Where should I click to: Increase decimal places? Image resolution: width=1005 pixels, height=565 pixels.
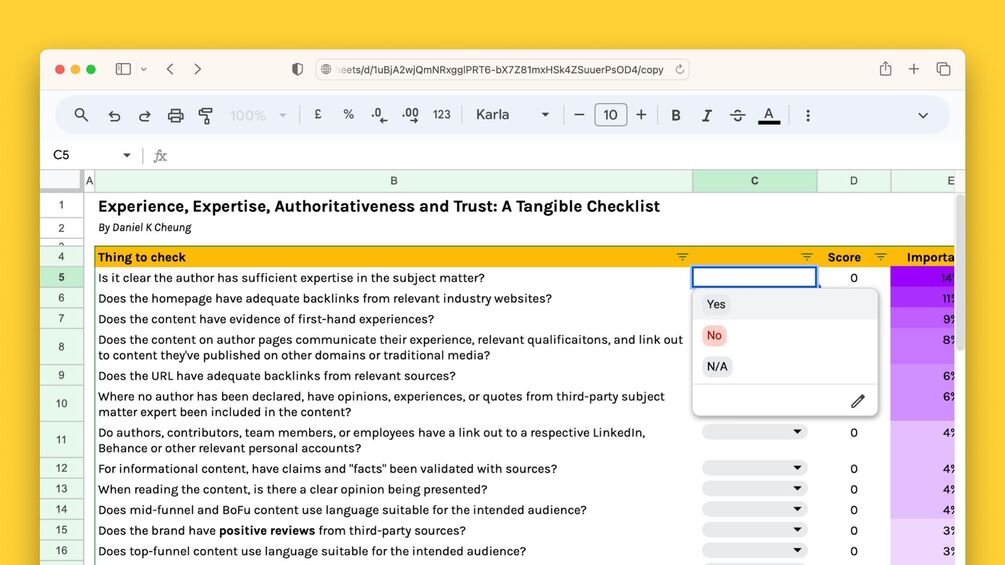(410, 115)
